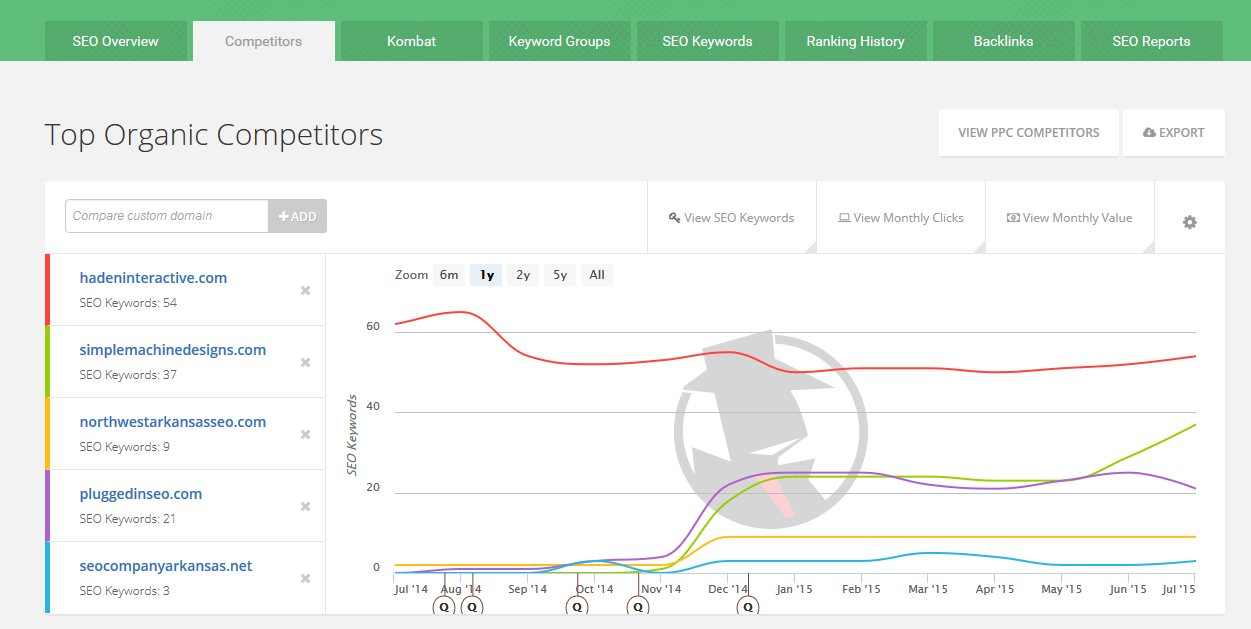Open the Q marker between Oct '14 and Nov '14
1251x629 pixels.
638,606
